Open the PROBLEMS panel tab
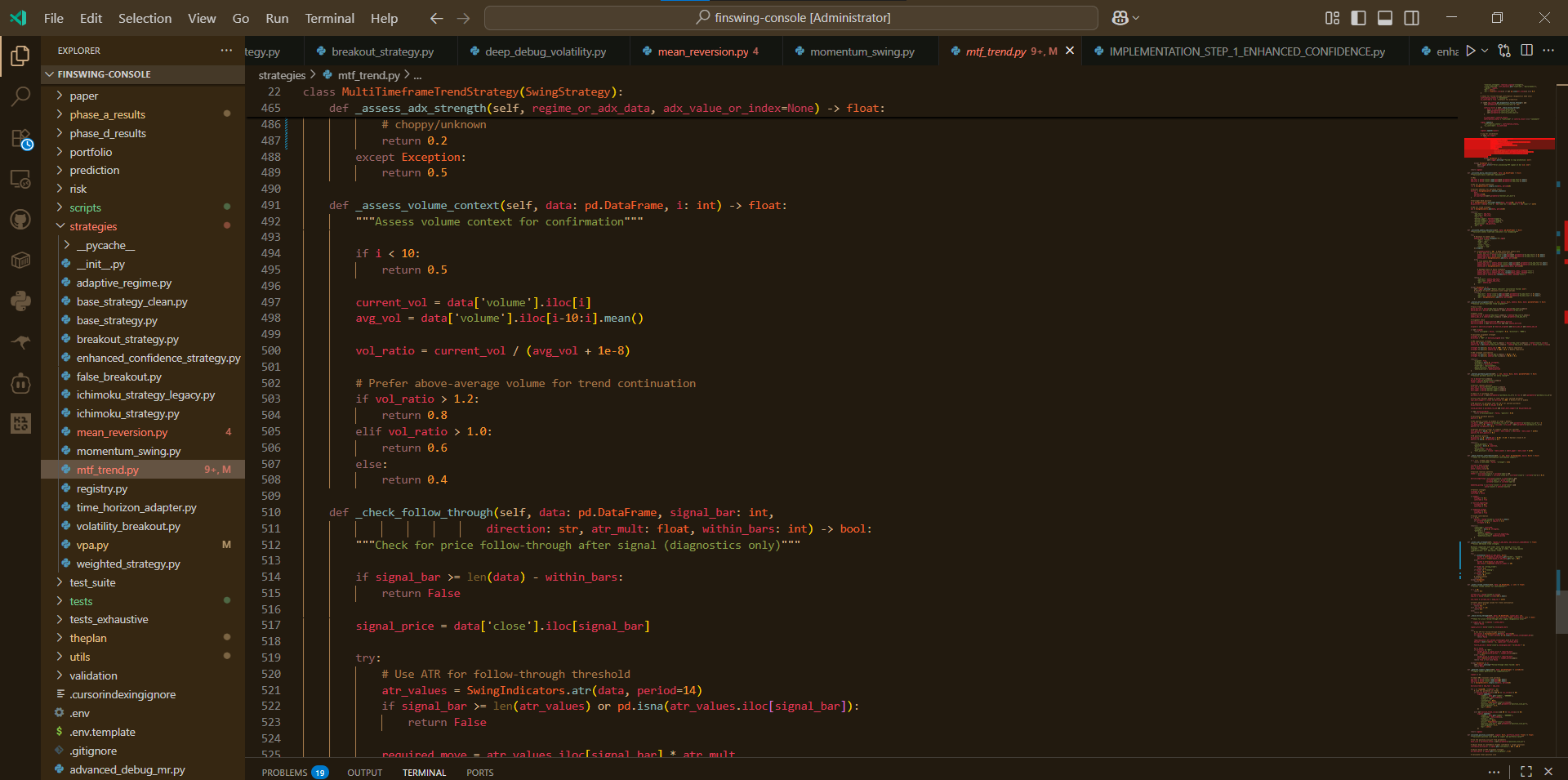This screenshot has width=1568, height=780. point(284,772)
